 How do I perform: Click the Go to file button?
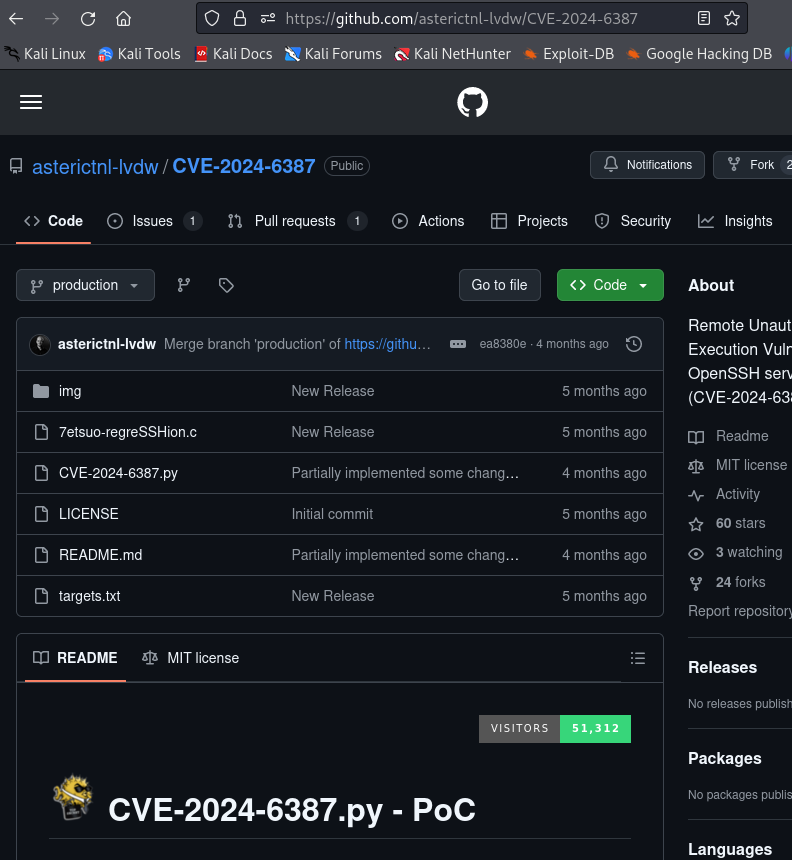[x=499, y=285]
